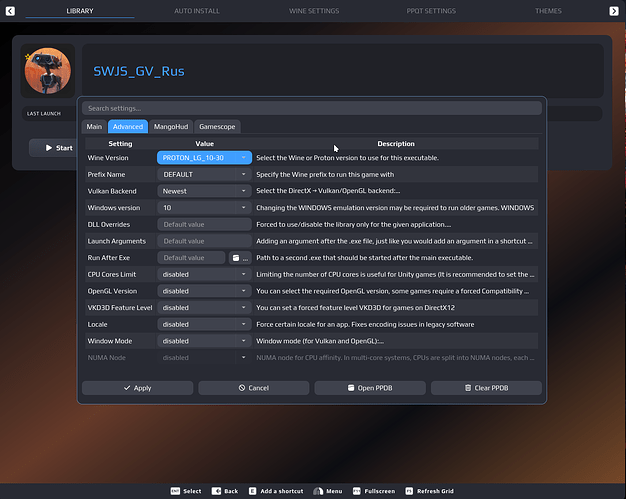Click the browse file icon for Run After Exe
Viewport: 626px width, 499px height.
click(x=240, y=258)
